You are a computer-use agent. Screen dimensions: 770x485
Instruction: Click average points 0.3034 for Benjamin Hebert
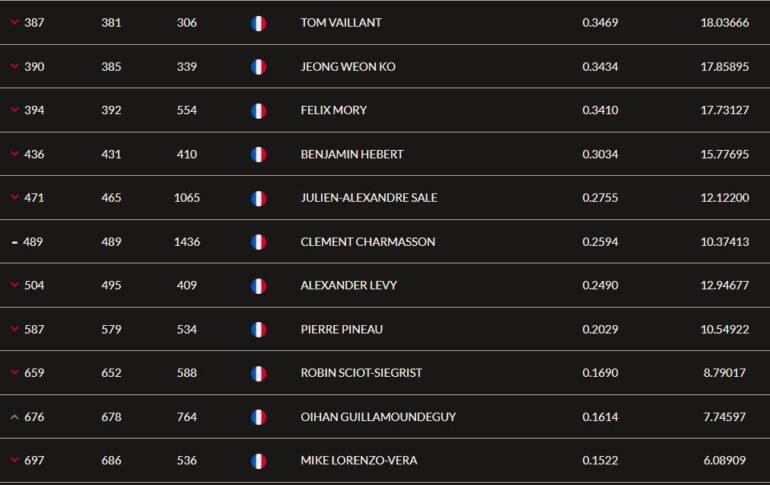600,154
